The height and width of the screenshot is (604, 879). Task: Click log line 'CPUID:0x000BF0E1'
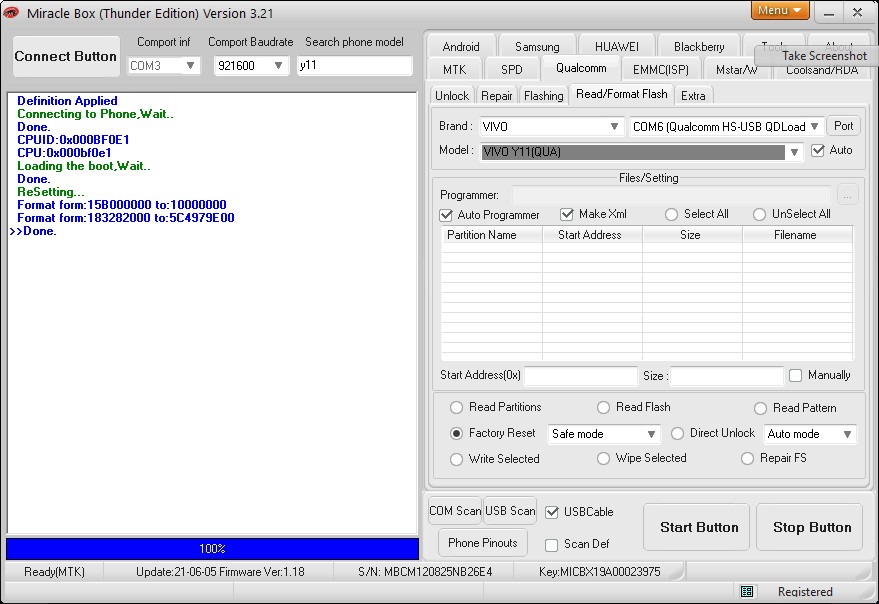(73, 140)
